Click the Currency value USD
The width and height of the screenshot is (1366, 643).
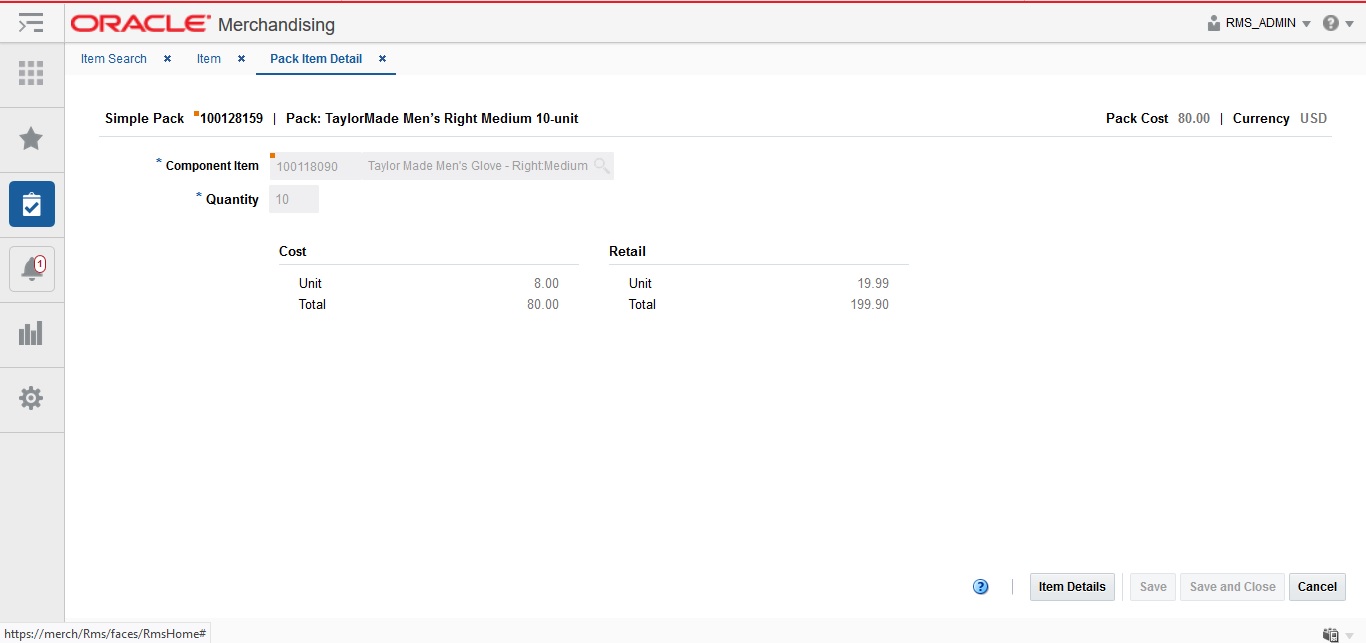[x=1314, y=118]
